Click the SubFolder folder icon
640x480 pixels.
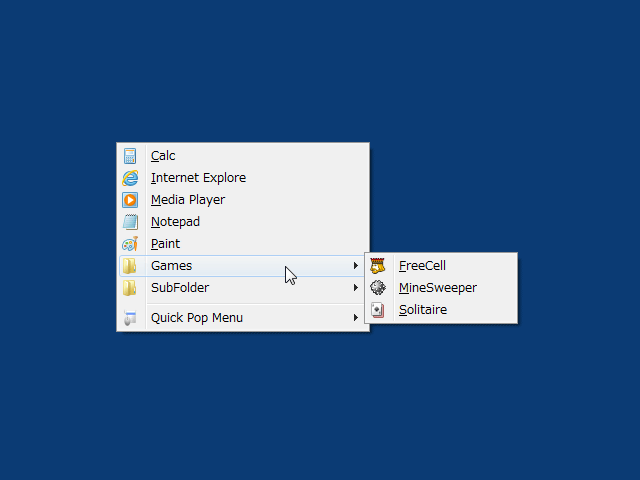click(x=130, y=288)
